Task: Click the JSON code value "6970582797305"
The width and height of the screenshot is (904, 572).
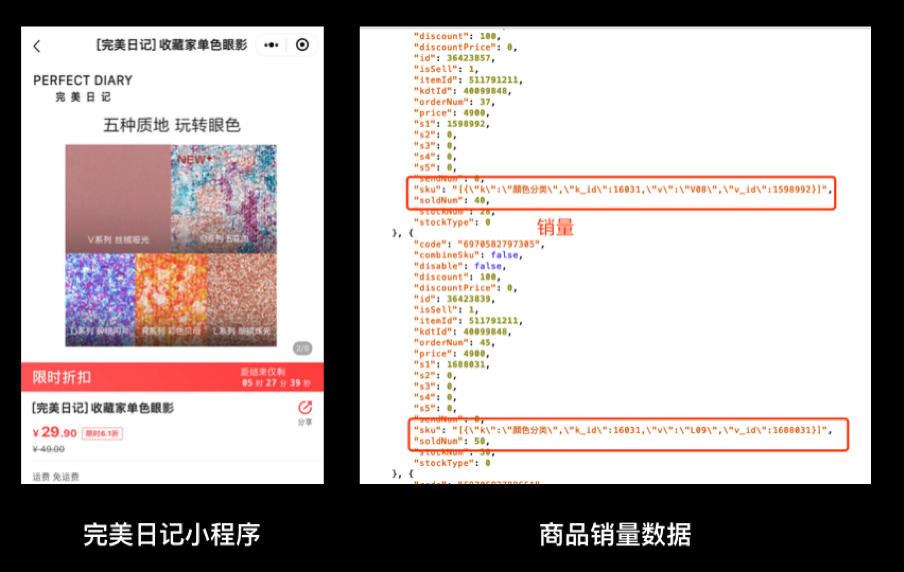Action: [x=499, y=244]
